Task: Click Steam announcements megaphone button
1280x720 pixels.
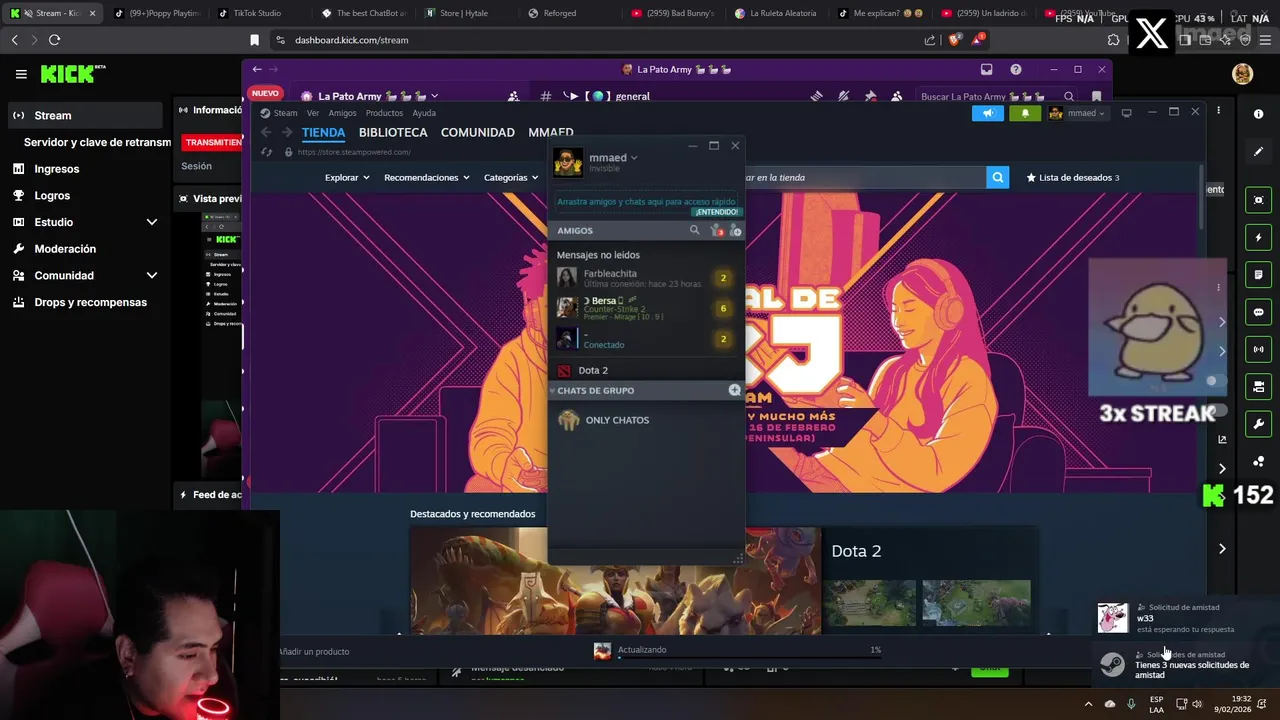Action: (x=987, y=113)
